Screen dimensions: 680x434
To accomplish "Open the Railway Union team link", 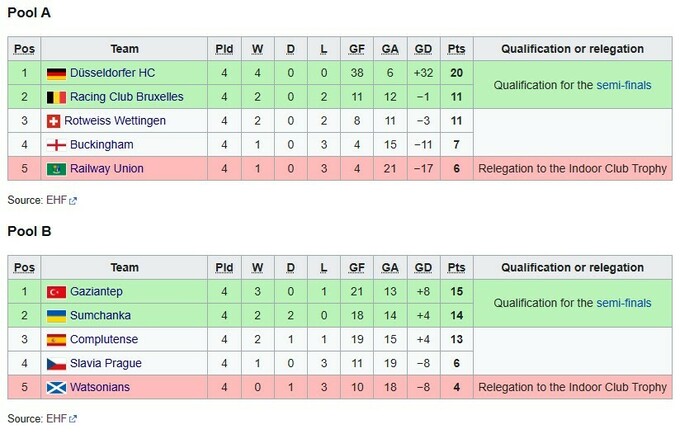I will point(107,169).
